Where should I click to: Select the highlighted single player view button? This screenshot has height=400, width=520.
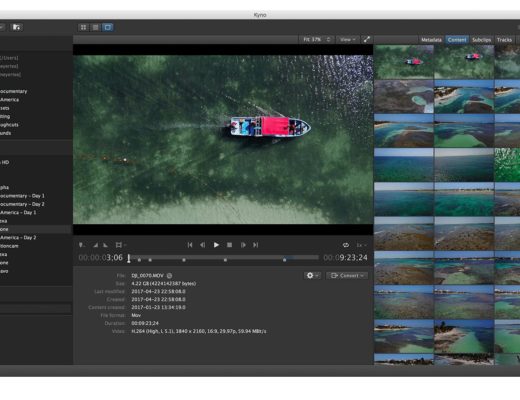[x=108, y=27]
